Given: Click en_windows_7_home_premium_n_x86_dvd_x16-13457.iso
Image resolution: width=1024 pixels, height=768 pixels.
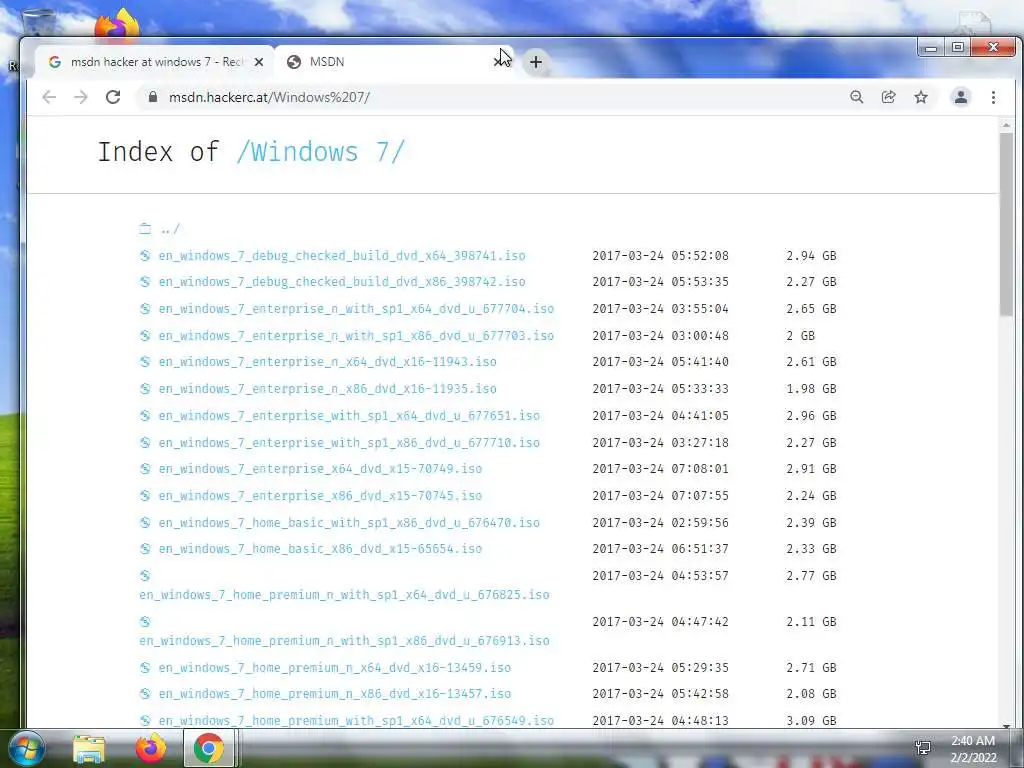Looking at the screenshot, I should click(334, 694).
